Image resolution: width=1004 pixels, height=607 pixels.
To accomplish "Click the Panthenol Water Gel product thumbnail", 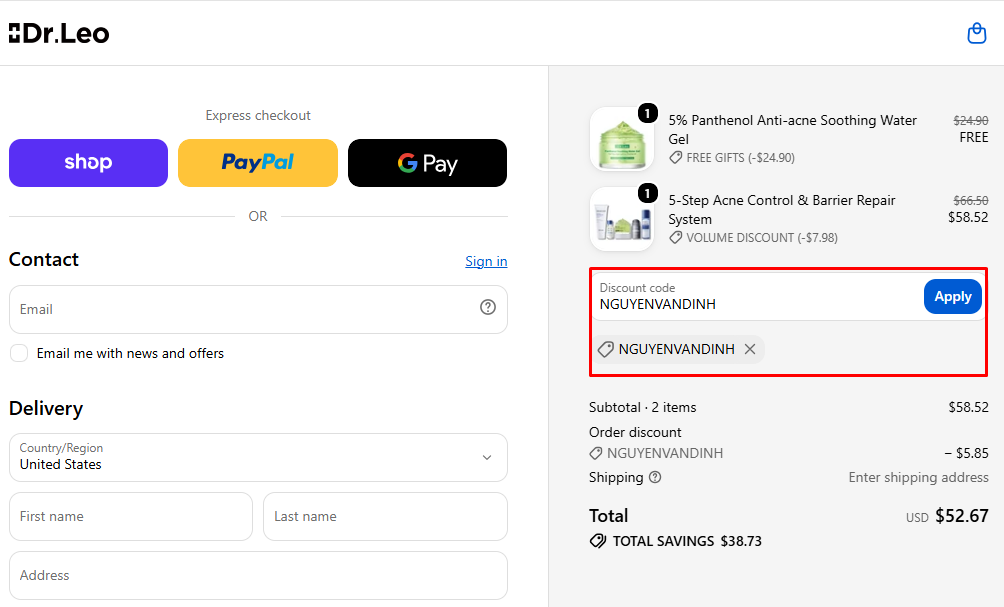I will point(622,139).
